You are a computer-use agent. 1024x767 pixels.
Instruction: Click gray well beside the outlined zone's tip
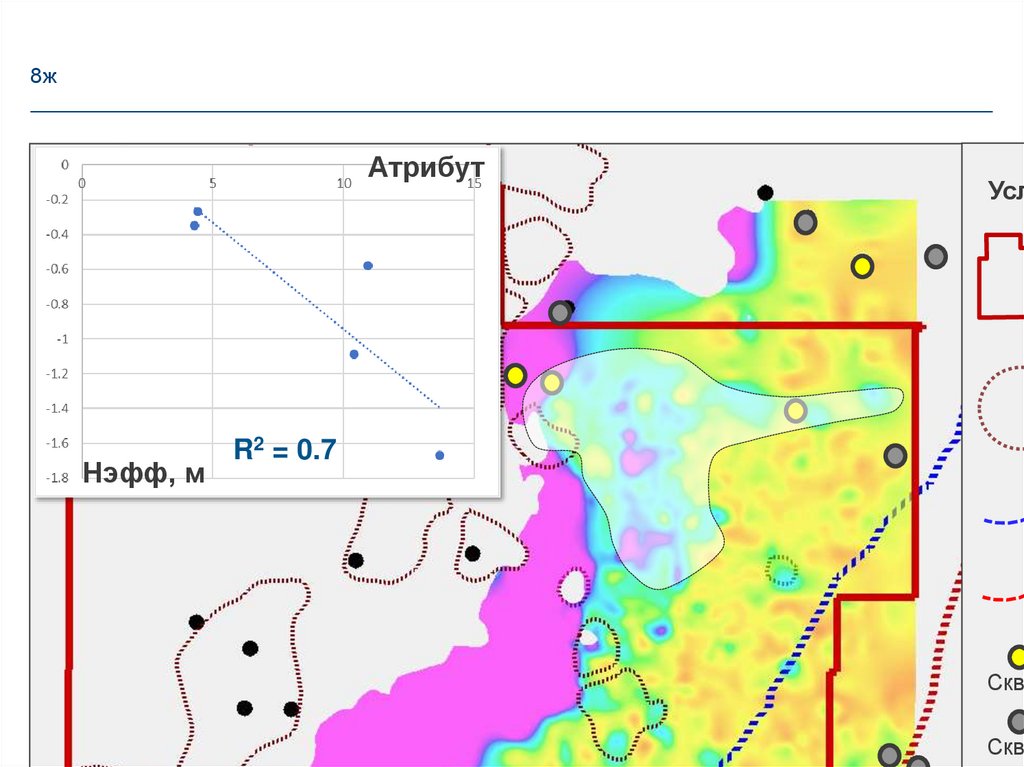[895, 455]
